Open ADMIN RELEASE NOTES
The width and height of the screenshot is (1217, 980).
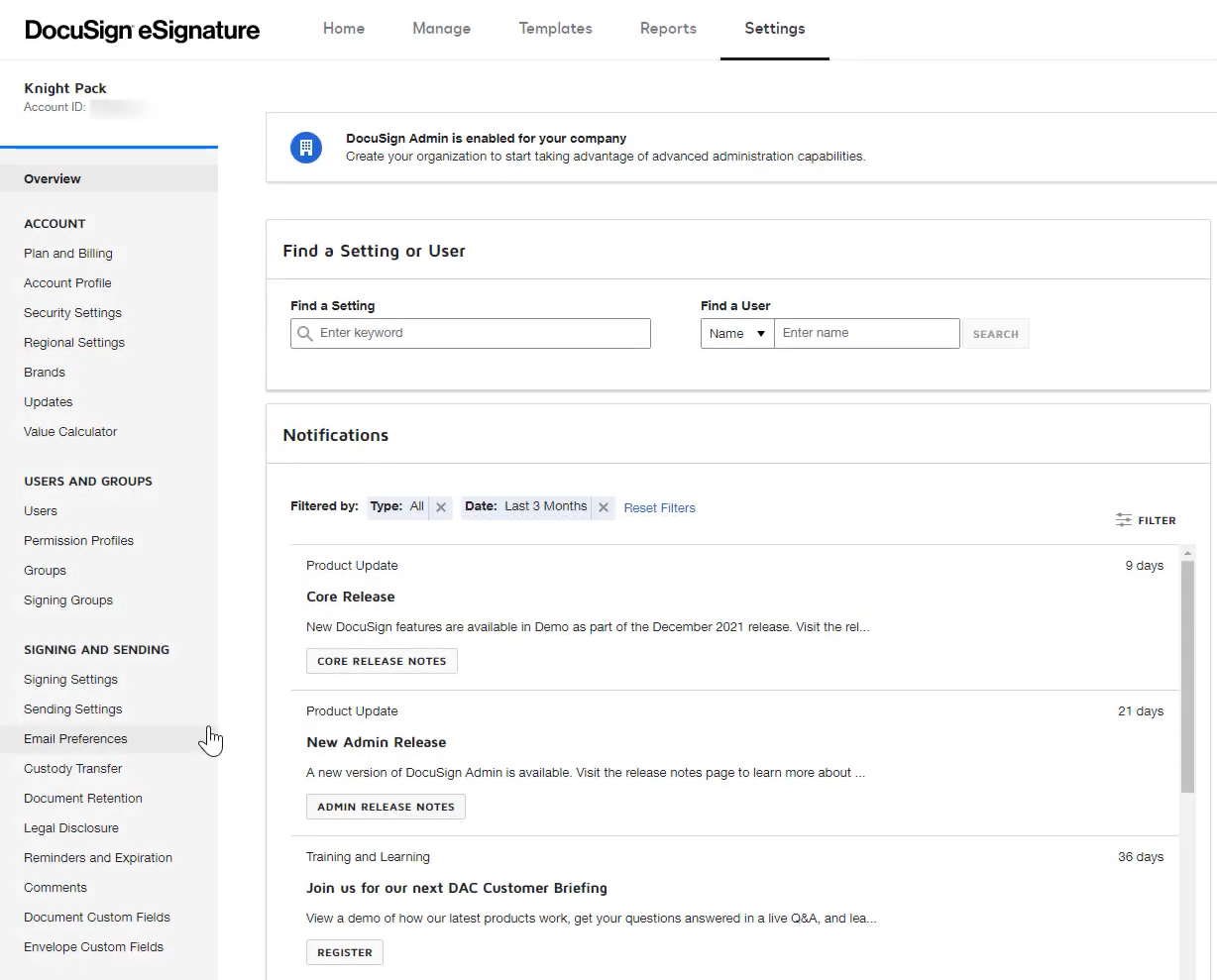point(386,807)
